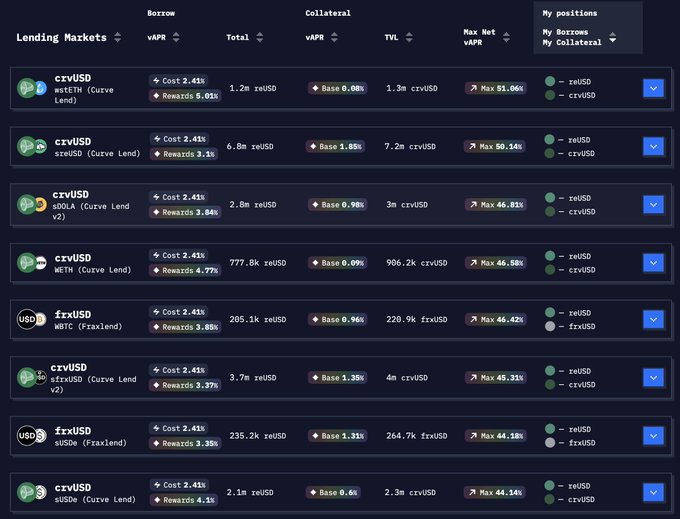Click TVL value 906.2k crvUSD
680x519 pixels.
417,263
